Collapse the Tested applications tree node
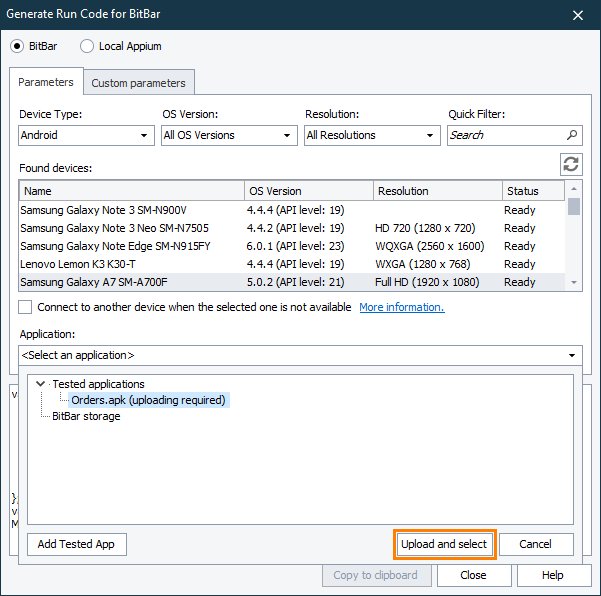Screen dimensions: 601x596 point(40,384)
